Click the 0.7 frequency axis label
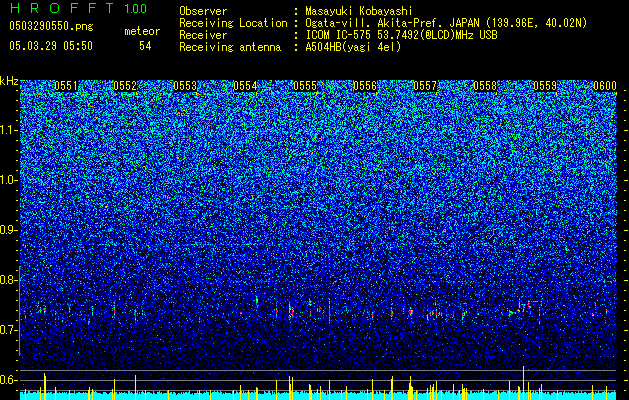 [9, 330]
